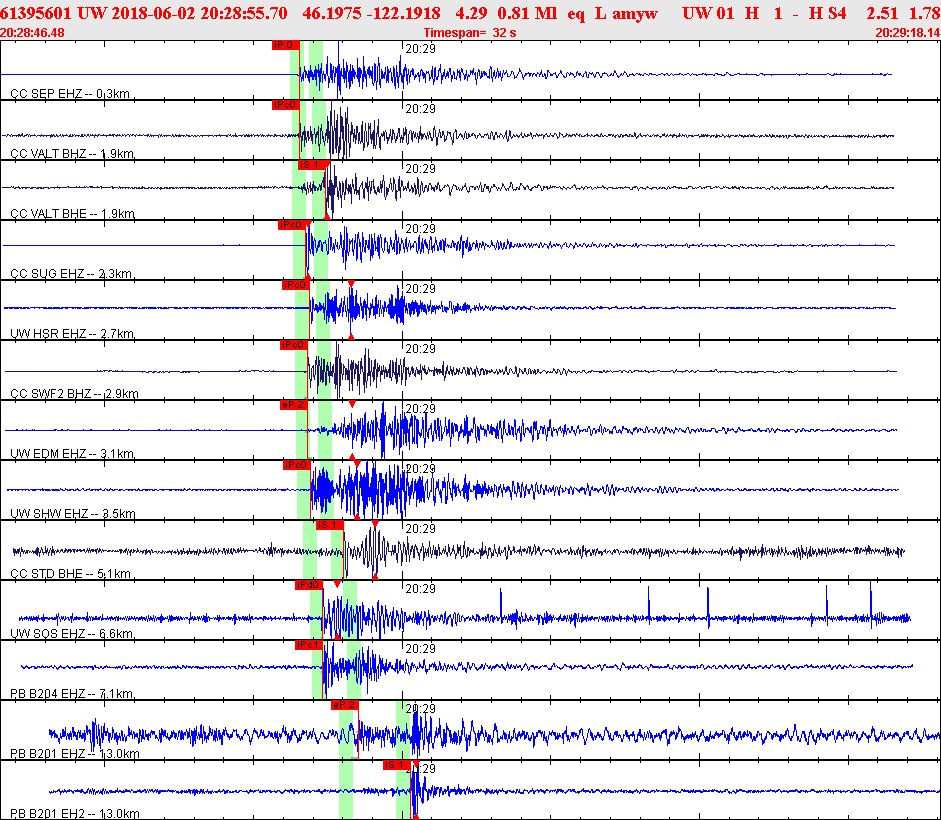941x820 pixels.
Task: Click the iP 0 pick flag on SEP trace
Action: [286, 45]
